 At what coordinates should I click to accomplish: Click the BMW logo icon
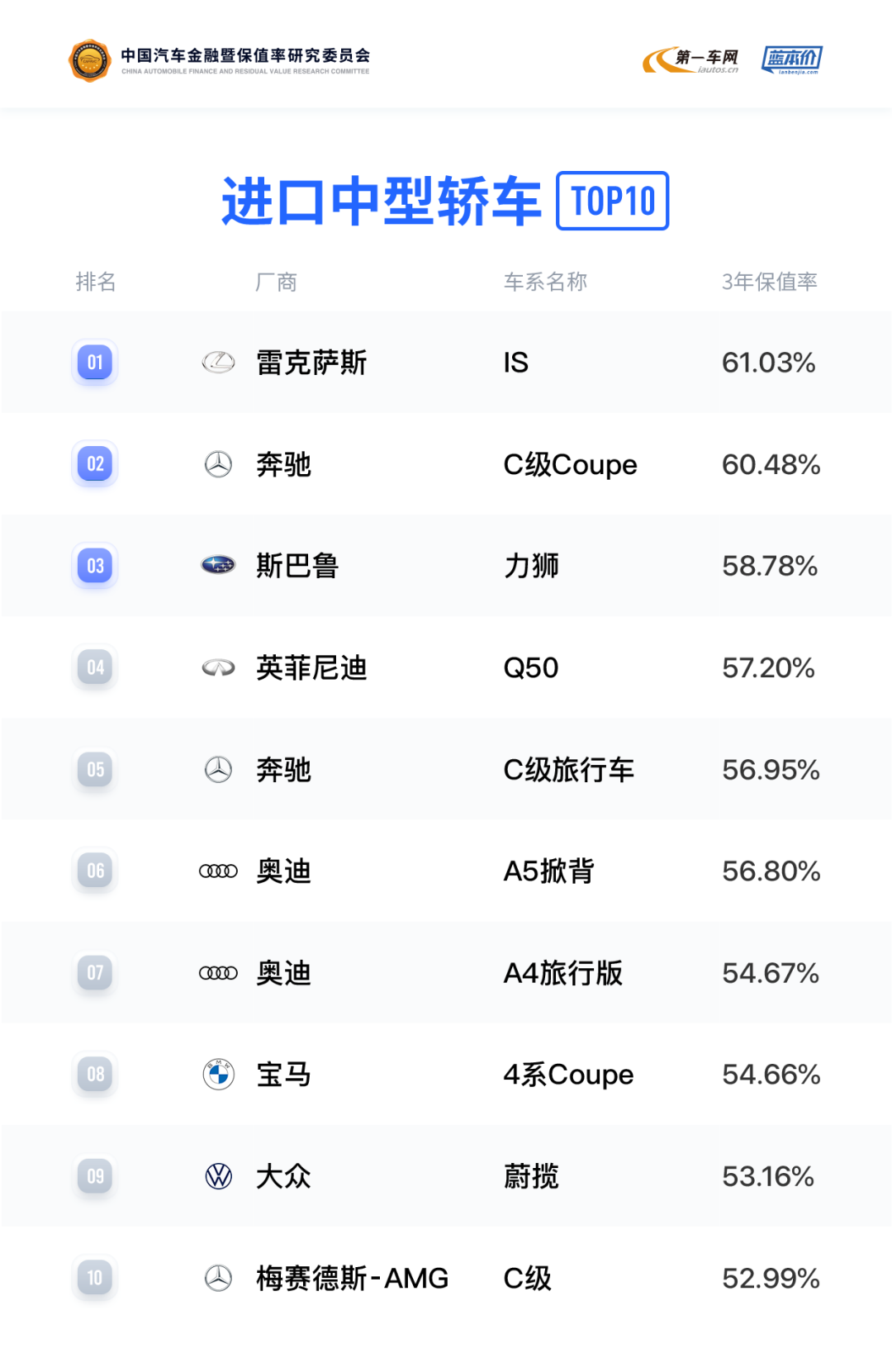(x=219, y=1075)
